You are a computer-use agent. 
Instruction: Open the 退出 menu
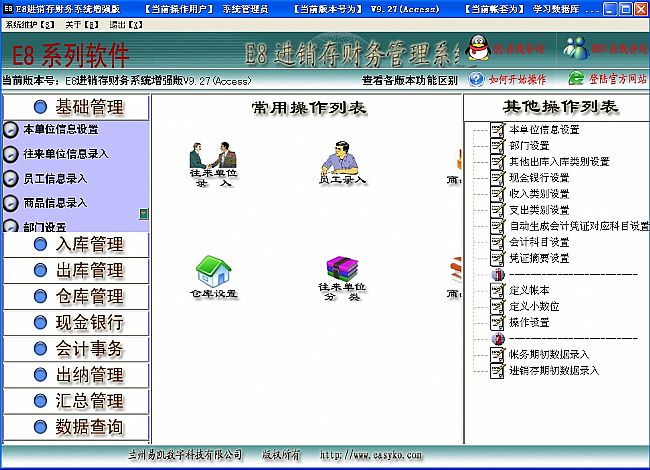click(126, 25)
